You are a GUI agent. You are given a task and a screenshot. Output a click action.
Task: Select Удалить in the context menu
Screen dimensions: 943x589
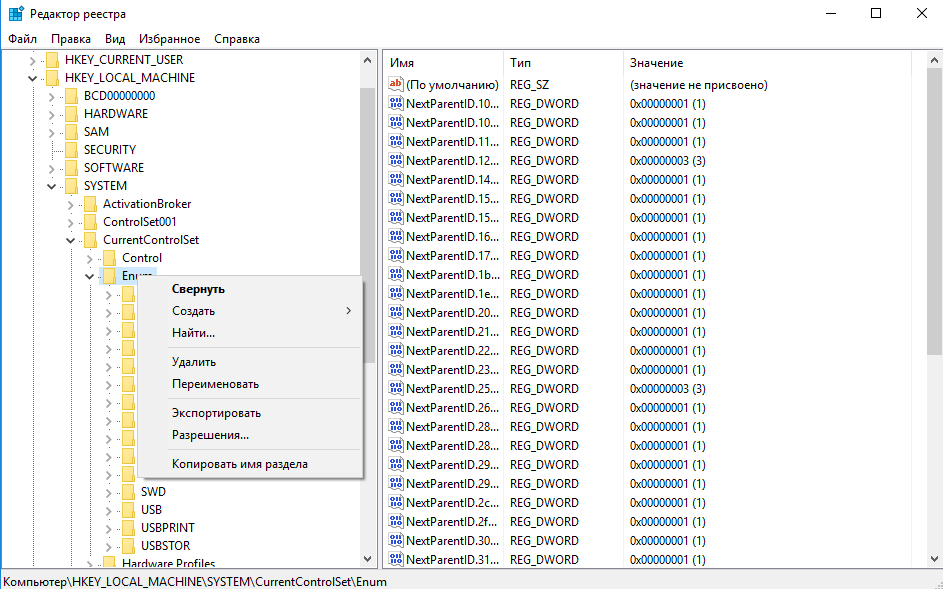pos(194,362)
